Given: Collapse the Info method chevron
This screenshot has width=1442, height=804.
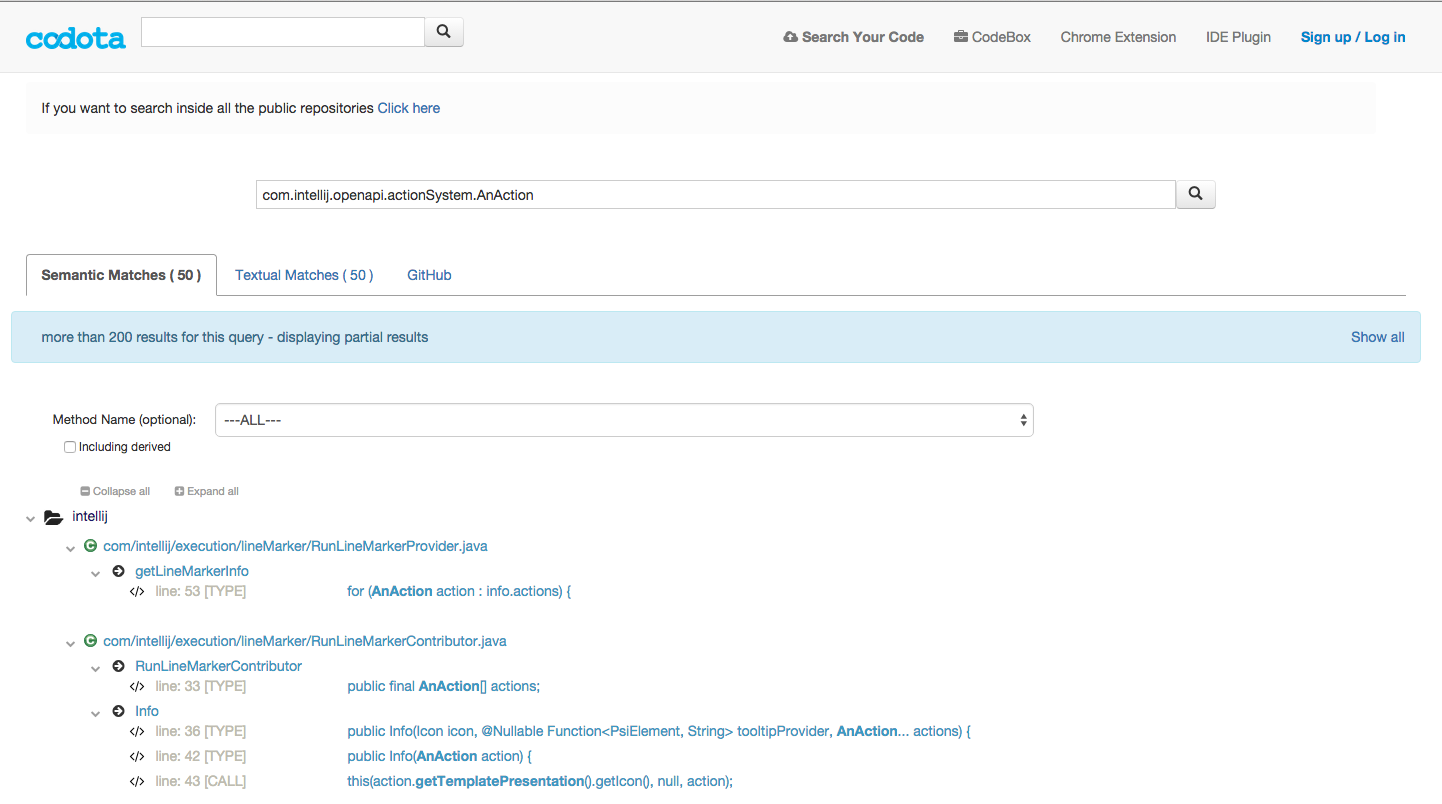Looking at the screenshot, I should click(95, 712).
